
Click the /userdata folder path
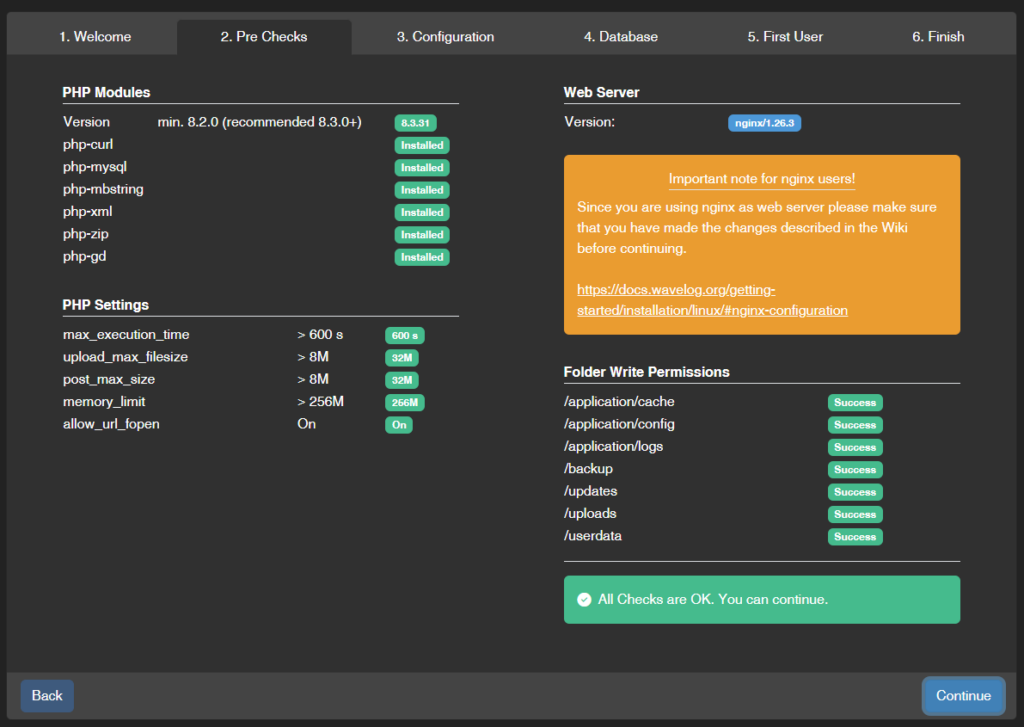[593, 536]
